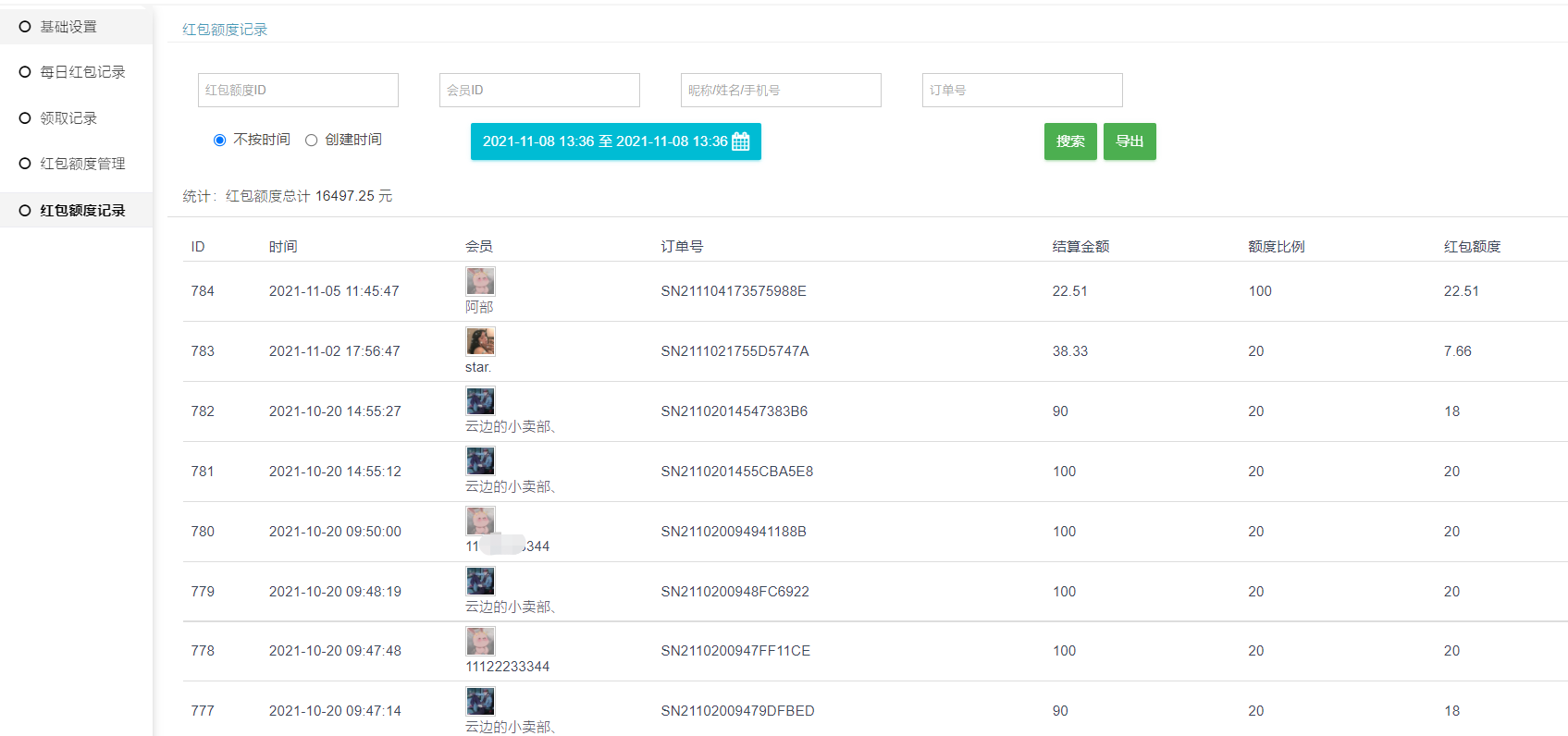Click 阿部 member avatar in row 784

[x=480, y=281]
